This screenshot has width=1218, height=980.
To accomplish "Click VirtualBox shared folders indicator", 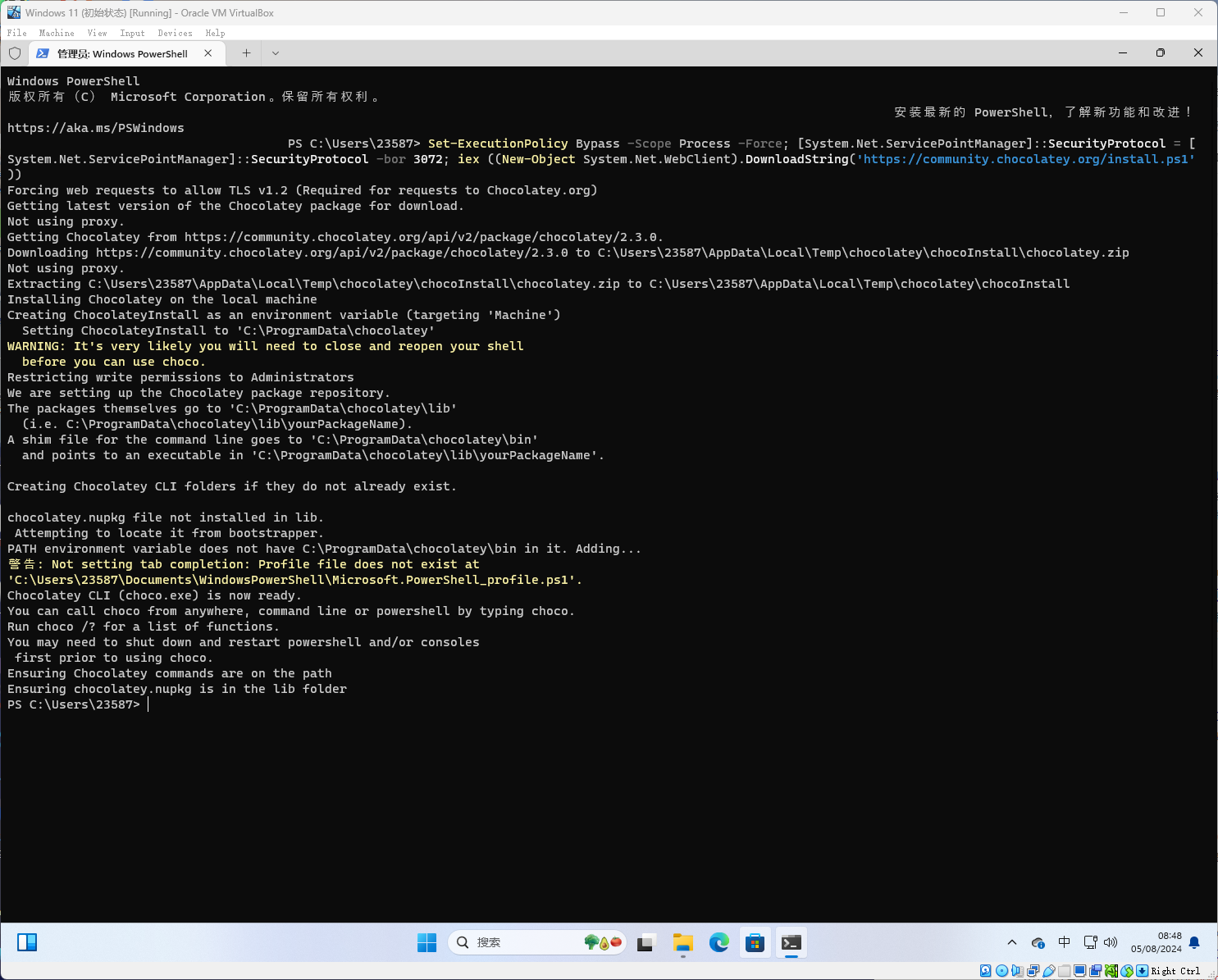I will click(1065, 971).
